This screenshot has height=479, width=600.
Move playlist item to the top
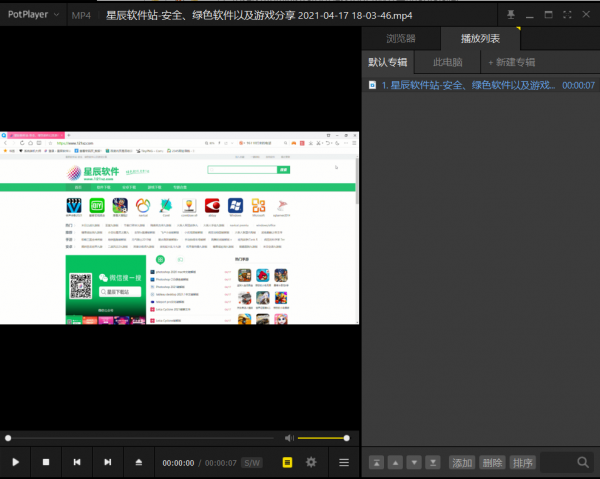(x=377, y=463)
